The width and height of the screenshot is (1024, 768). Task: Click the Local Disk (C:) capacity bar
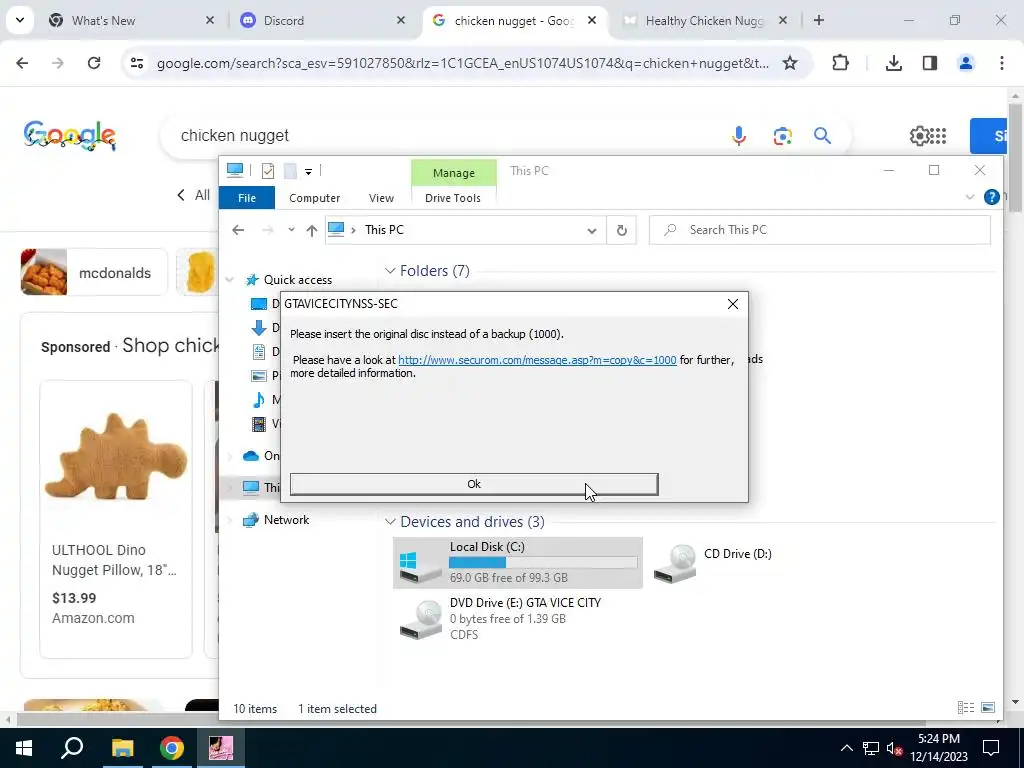coord(543,562)
